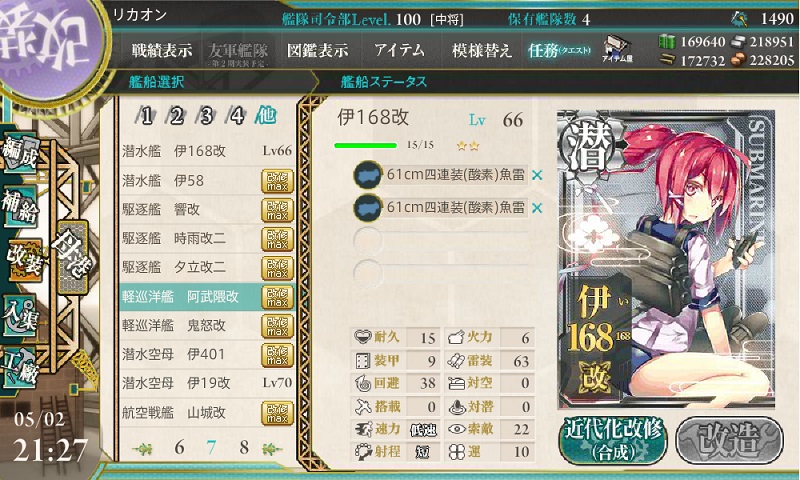Screen dimensions: 800x480
Task: Open the 図鑑表示 encyclopedia menu
Action: [x=317, y=50]
